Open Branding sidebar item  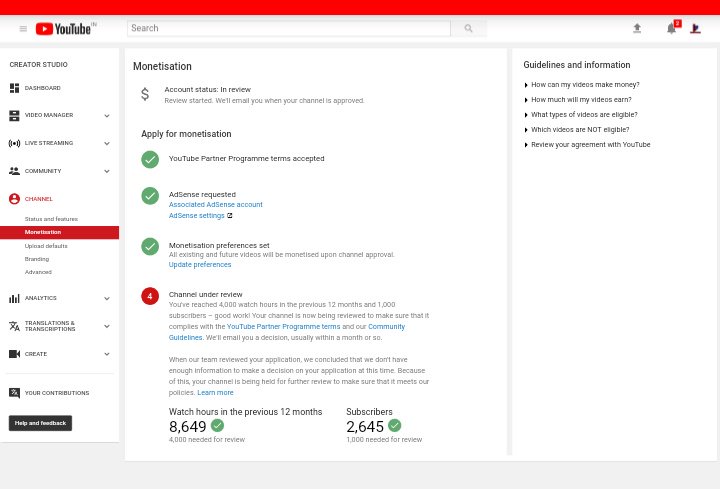[x=37, y=259]
